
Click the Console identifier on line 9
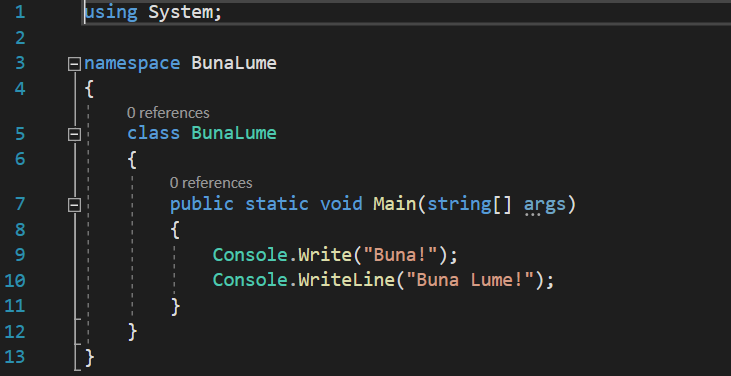pos(250,255)
